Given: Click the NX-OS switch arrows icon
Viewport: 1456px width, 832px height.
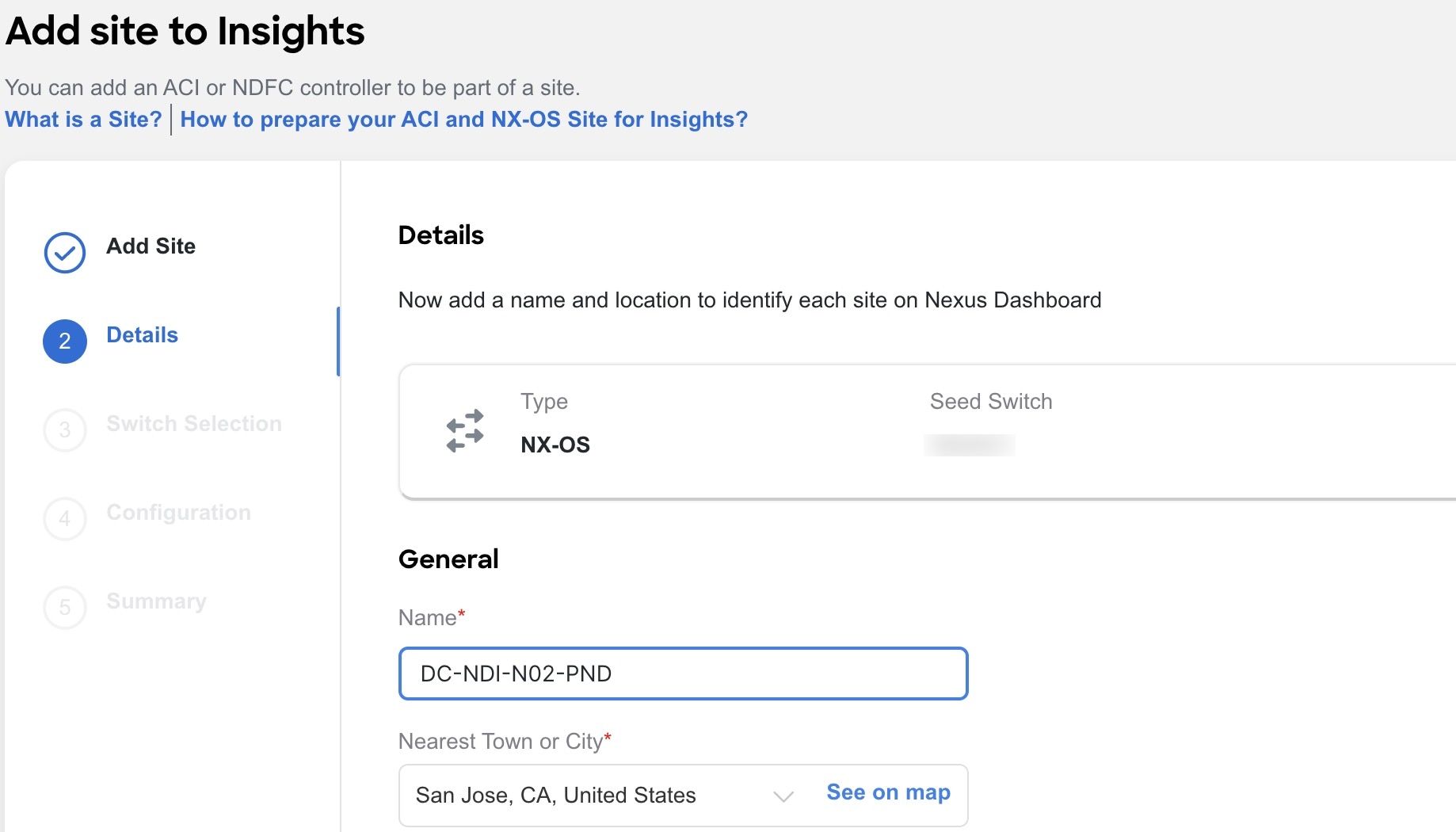Looking at the screenshot, I should (x=465, y=431).
